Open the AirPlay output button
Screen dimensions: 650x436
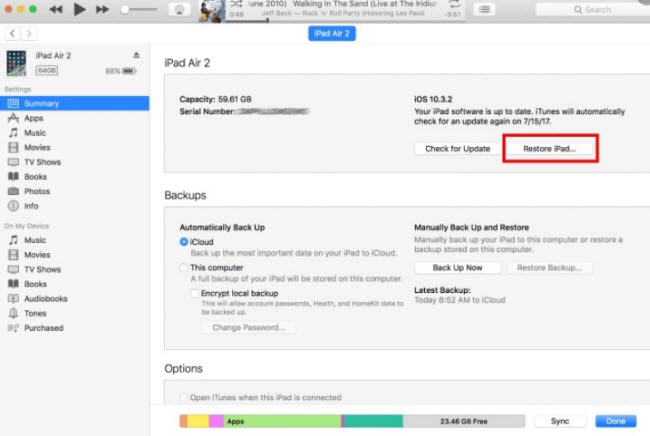point(179,10)
